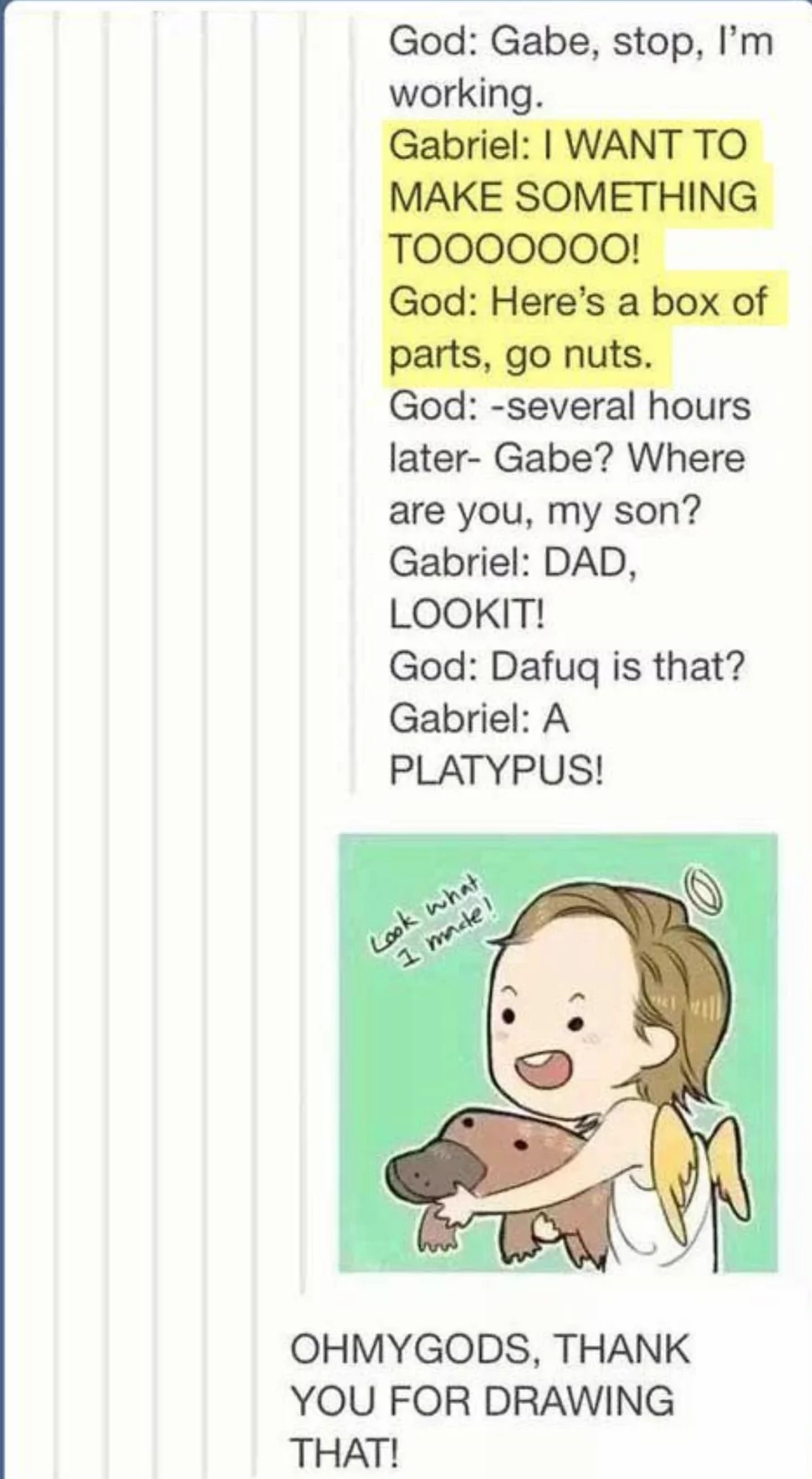Click the highlighted "parts, go nuts." text
The width and height of the screenshot is (812, 1479).
pyautogui.click(x=520, y=354)
